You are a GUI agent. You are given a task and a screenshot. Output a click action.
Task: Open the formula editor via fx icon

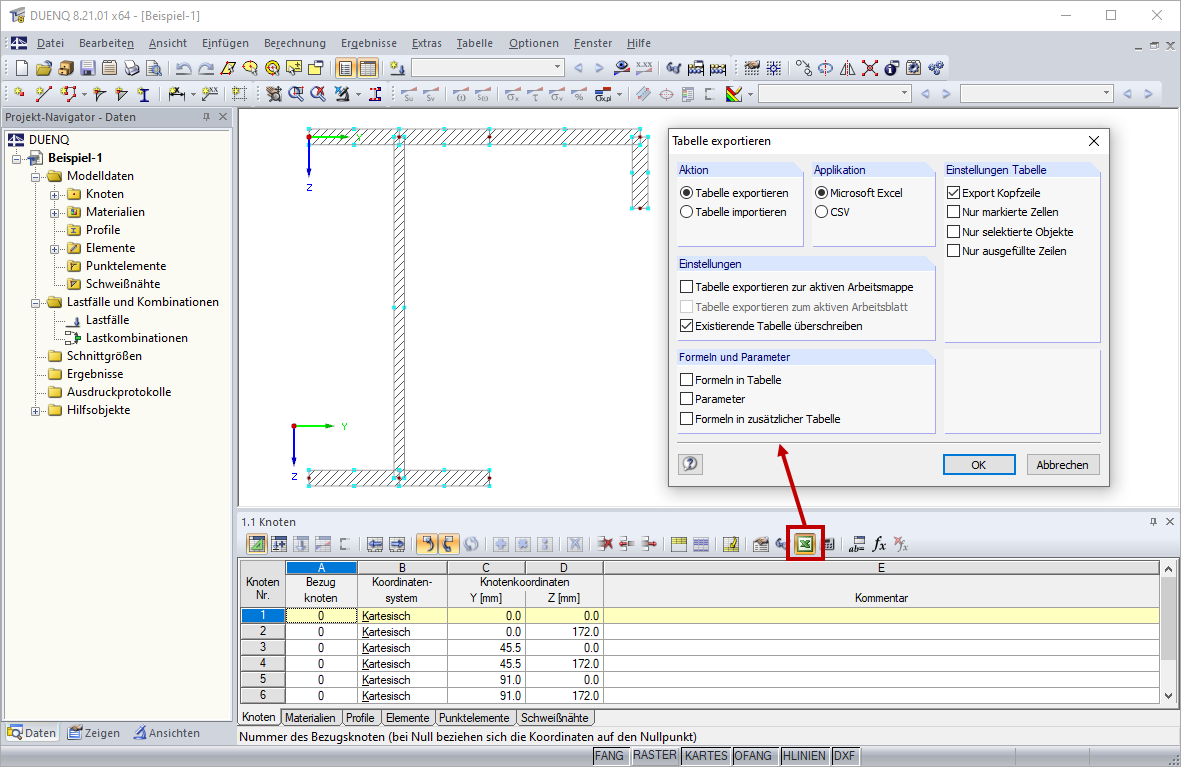coord(878,544)
